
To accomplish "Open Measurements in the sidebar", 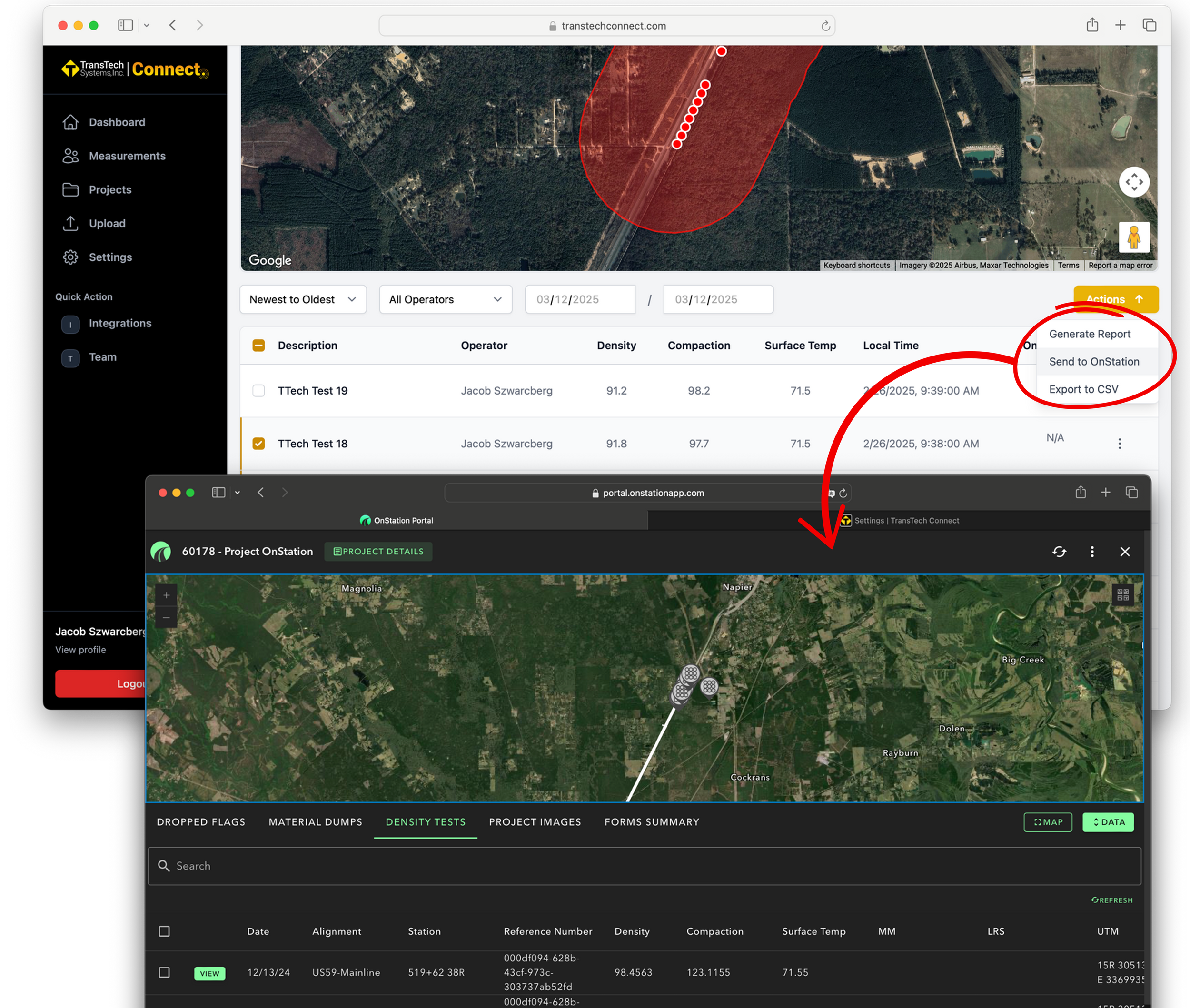I will (114, 156).
